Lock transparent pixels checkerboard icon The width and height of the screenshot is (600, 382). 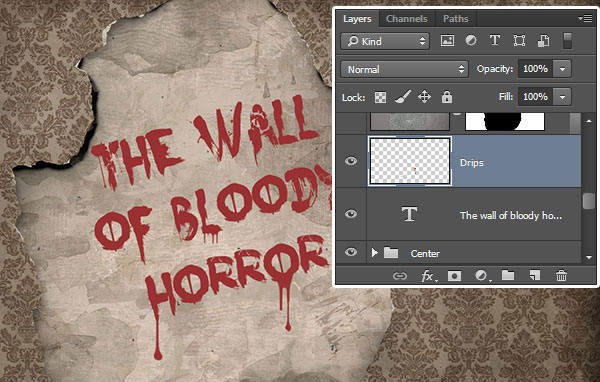380,97
